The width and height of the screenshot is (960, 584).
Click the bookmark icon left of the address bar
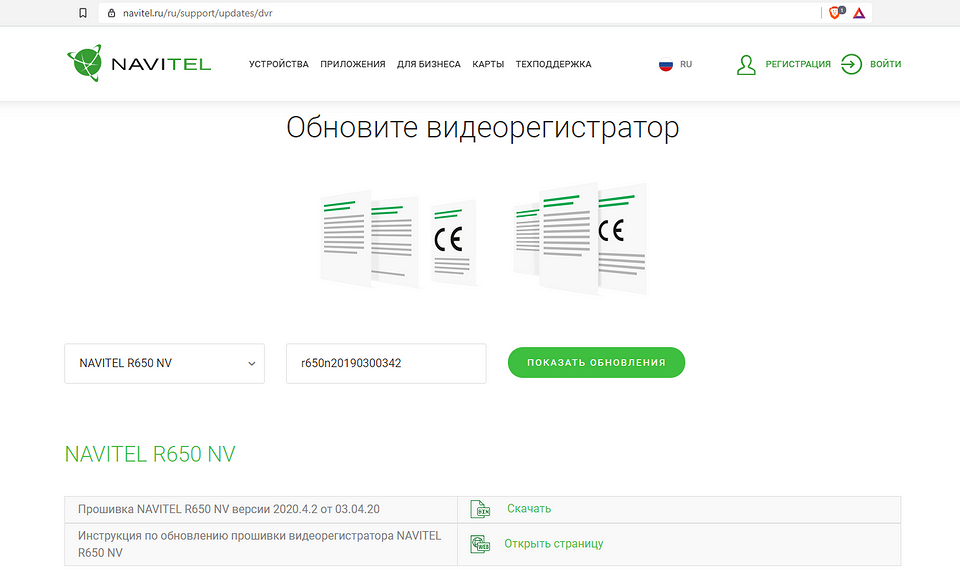83,13
